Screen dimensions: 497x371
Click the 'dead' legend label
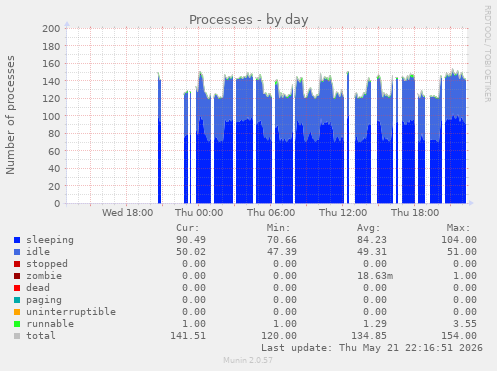pyautogui.click(x=38, y=288)
